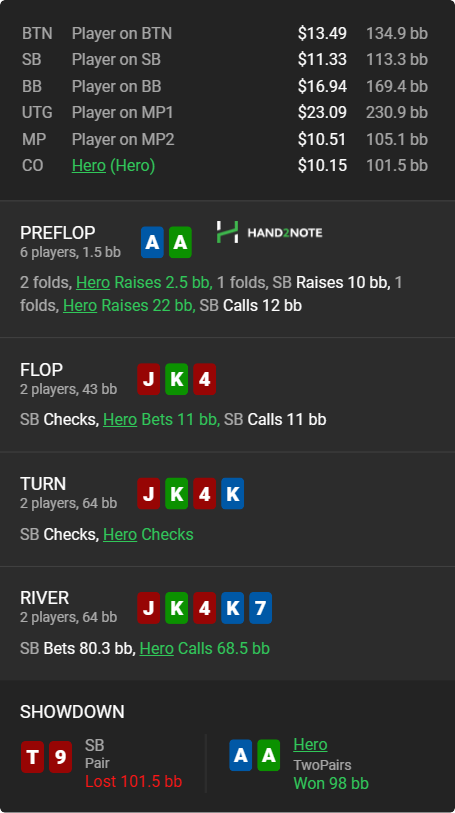Click the red T card at Showdown
The height and width of the screenshot is (813, 455).
32,757
